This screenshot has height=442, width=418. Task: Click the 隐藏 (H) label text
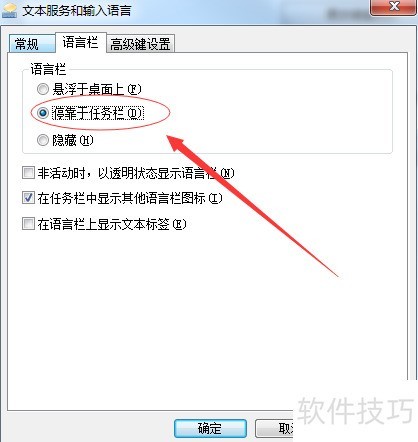point(73,140)
